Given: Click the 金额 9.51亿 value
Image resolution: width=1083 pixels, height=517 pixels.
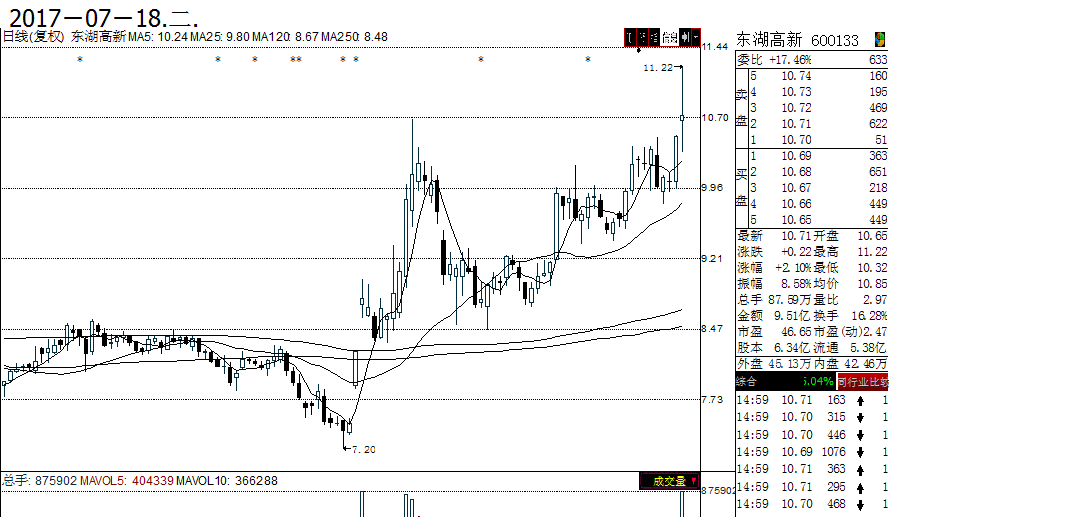Looking at the screenshot, I should tap(793, 315).
